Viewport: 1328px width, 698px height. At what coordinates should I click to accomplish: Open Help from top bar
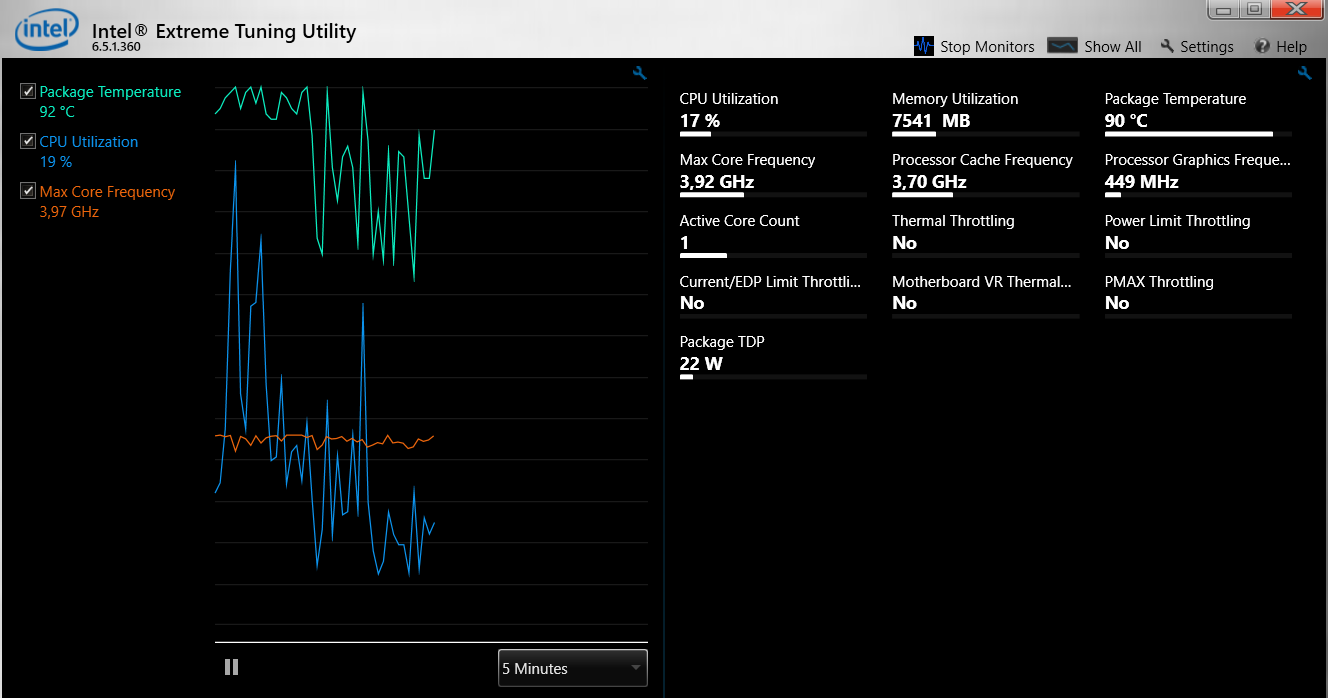(1281, 46)
